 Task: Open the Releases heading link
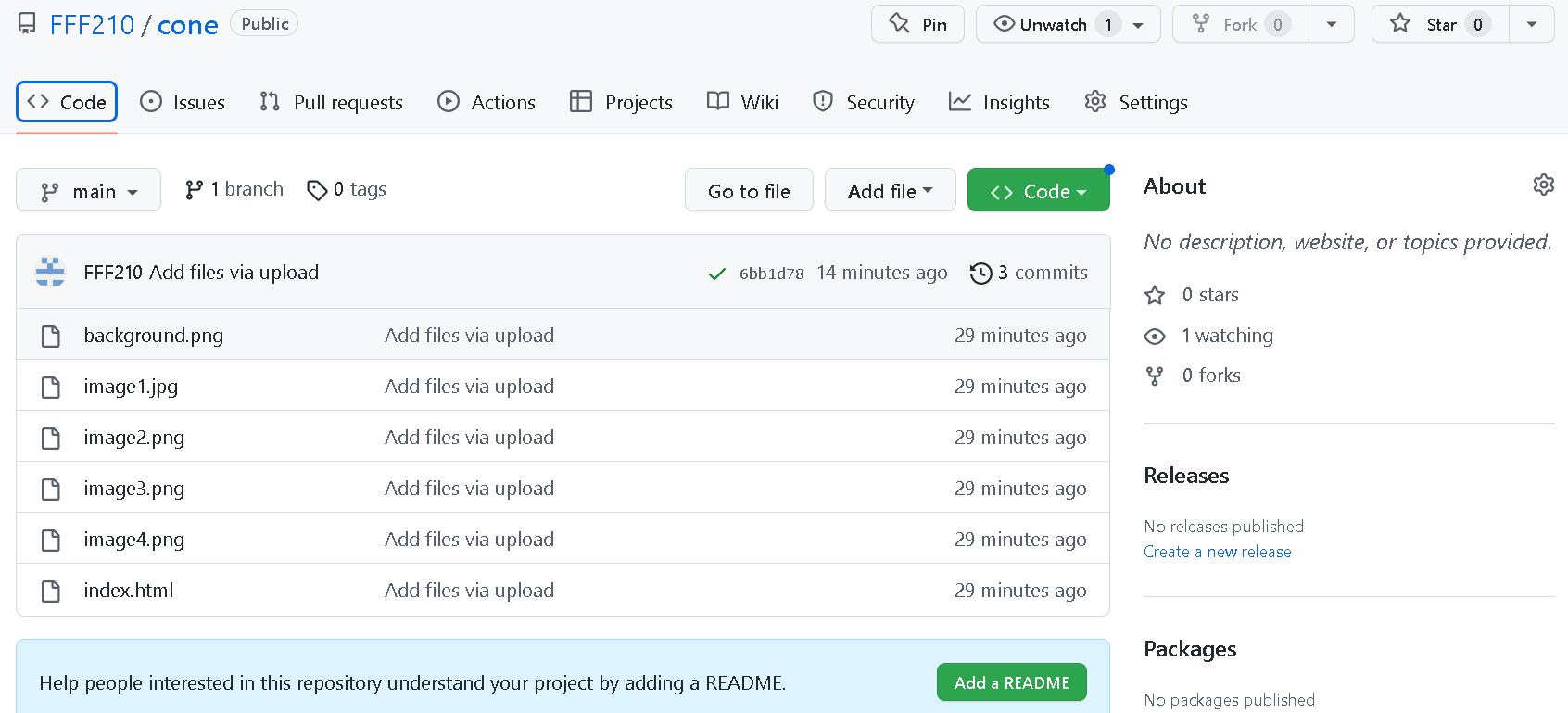[1186, 476]
